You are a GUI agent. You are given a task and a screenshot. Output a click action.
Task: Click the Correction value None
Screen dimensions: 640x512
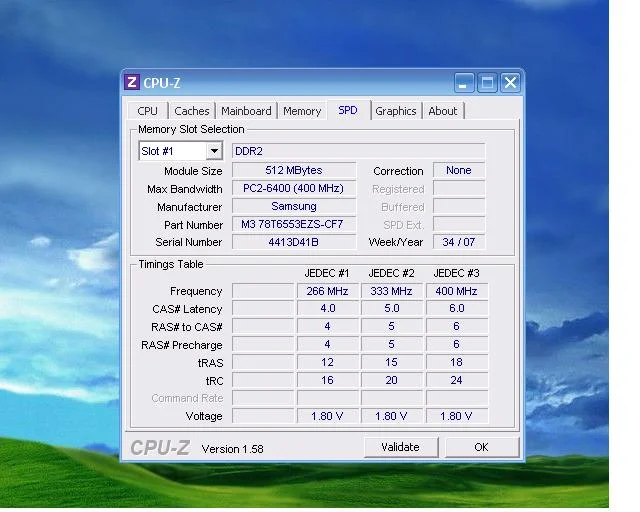459,170
